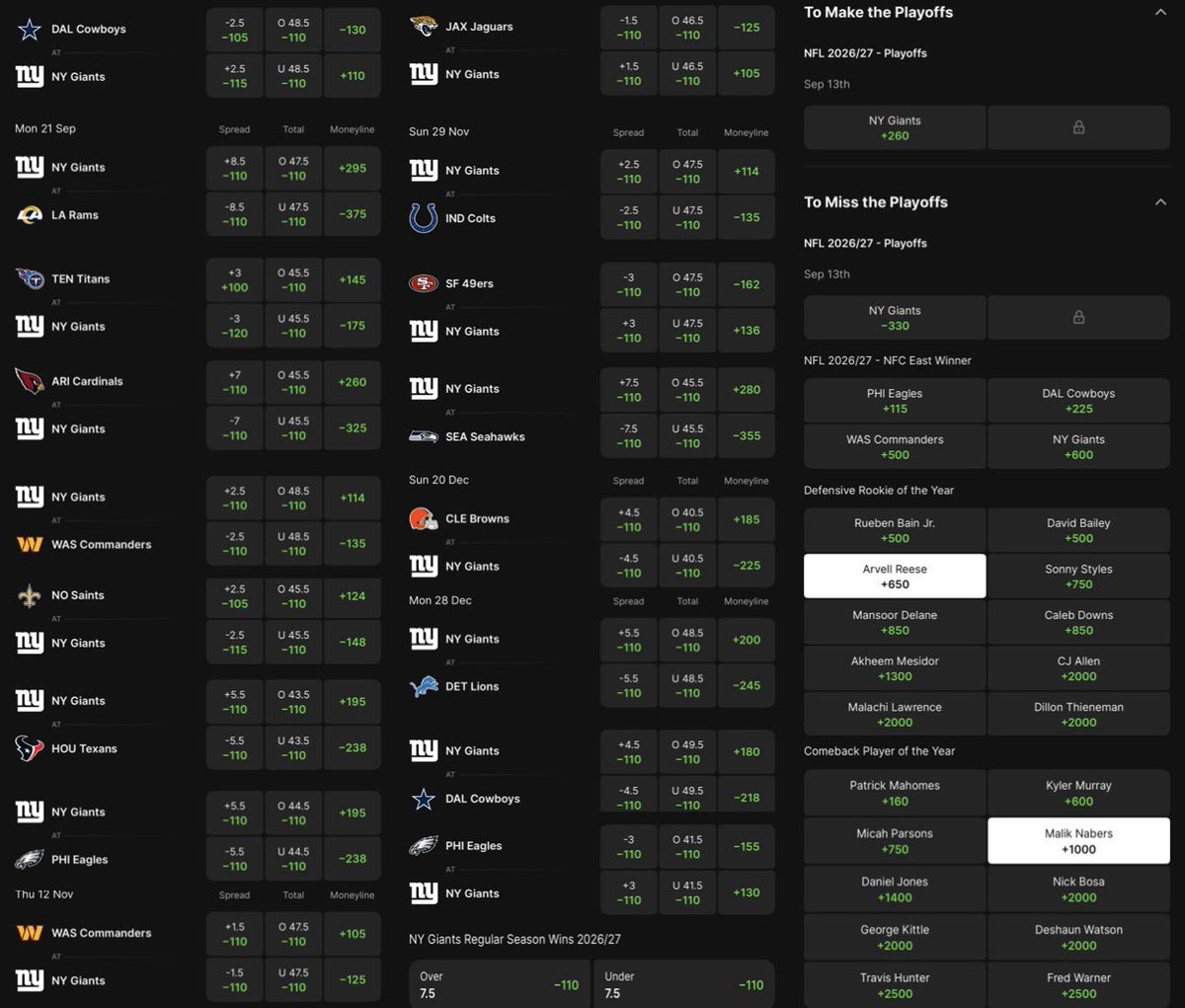
Task: Toggle the Sonny Styles +750 rookie pick
Action: click(1078, 576)
